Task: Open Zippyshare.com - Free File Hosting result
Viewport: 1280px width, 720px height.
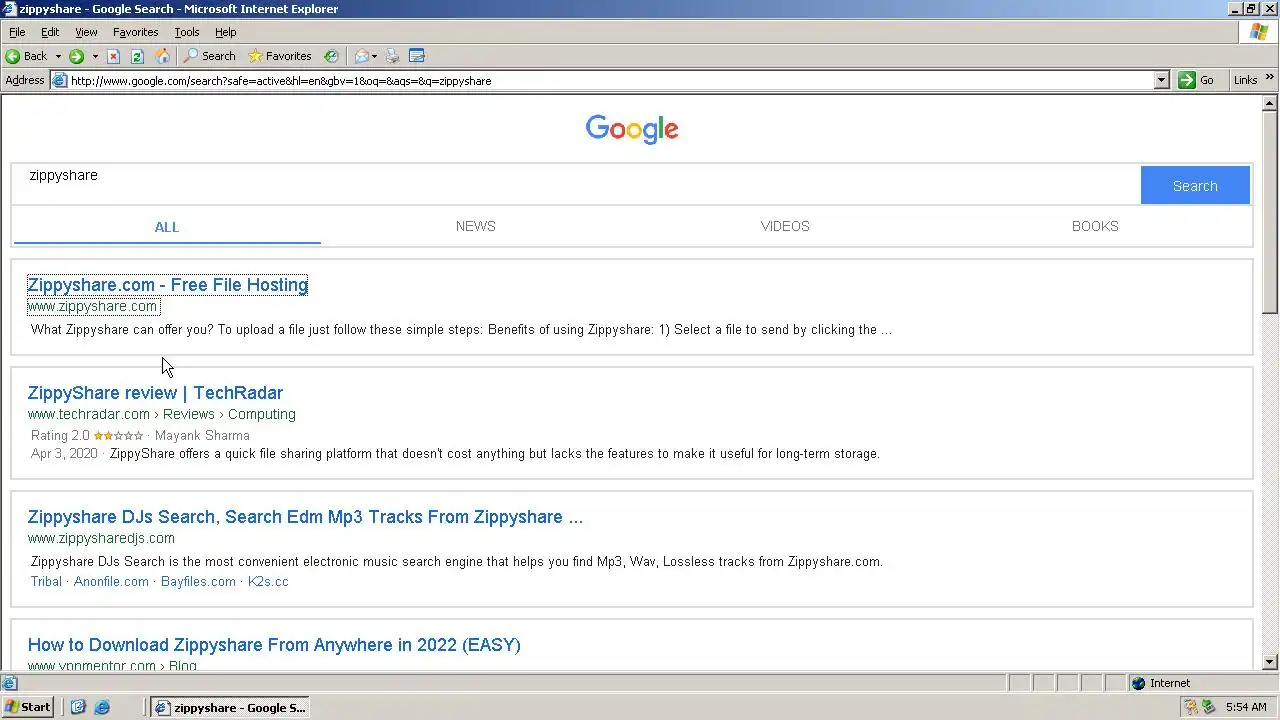Action: pyautogui.click(x=168, y=285)
